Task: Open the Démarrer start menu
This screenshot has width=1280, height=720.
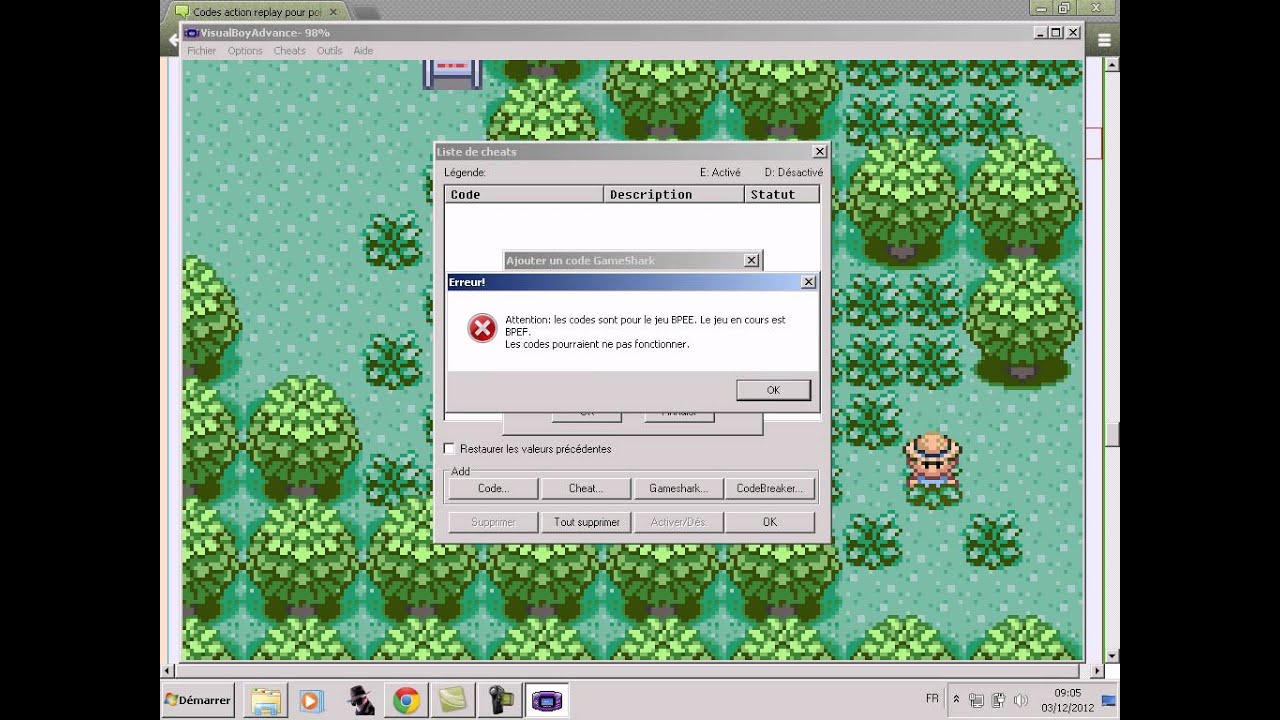Action: point(198,701)
